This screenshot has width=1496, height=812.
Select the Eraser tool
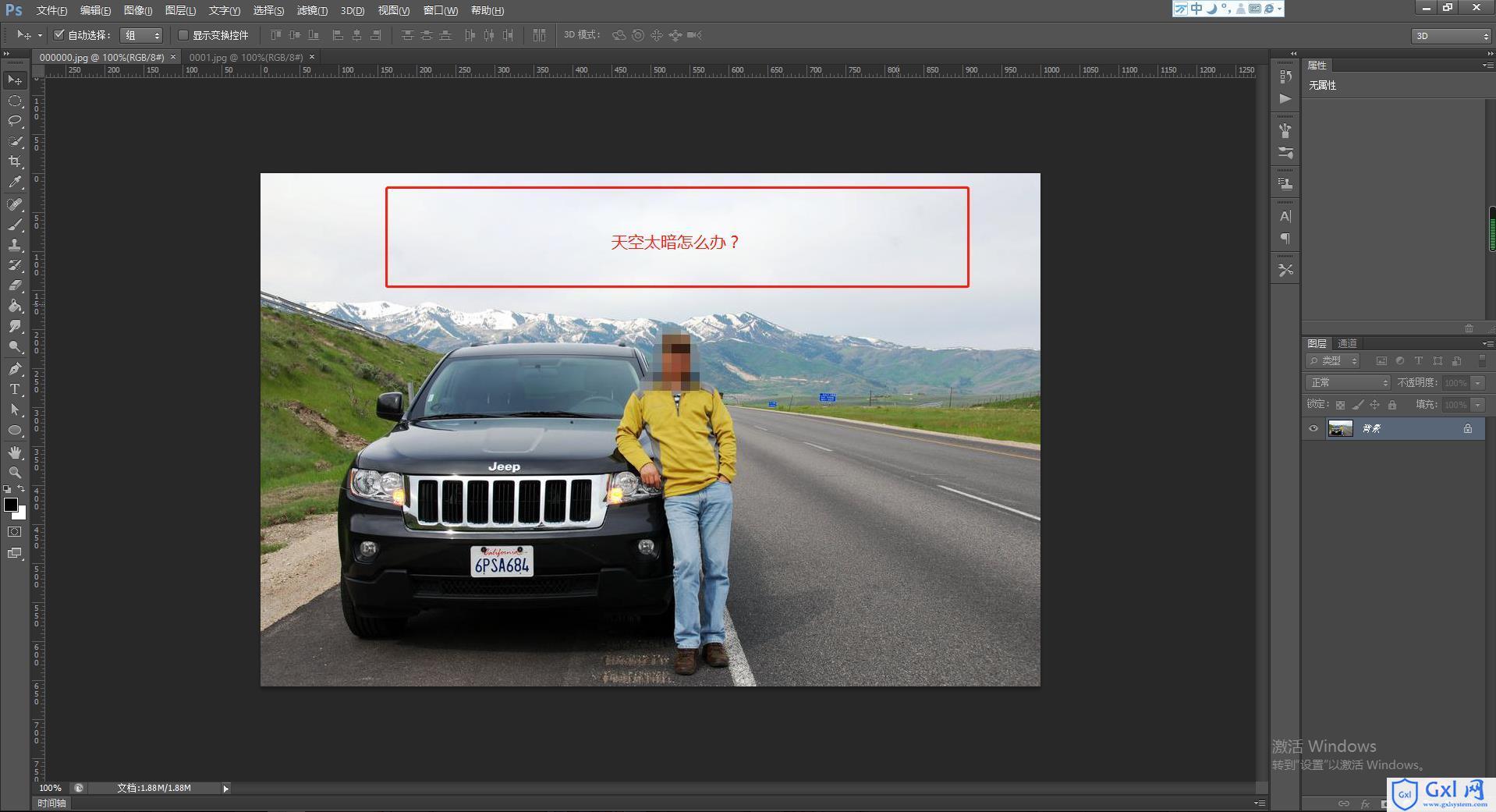(x=15, y=285)
